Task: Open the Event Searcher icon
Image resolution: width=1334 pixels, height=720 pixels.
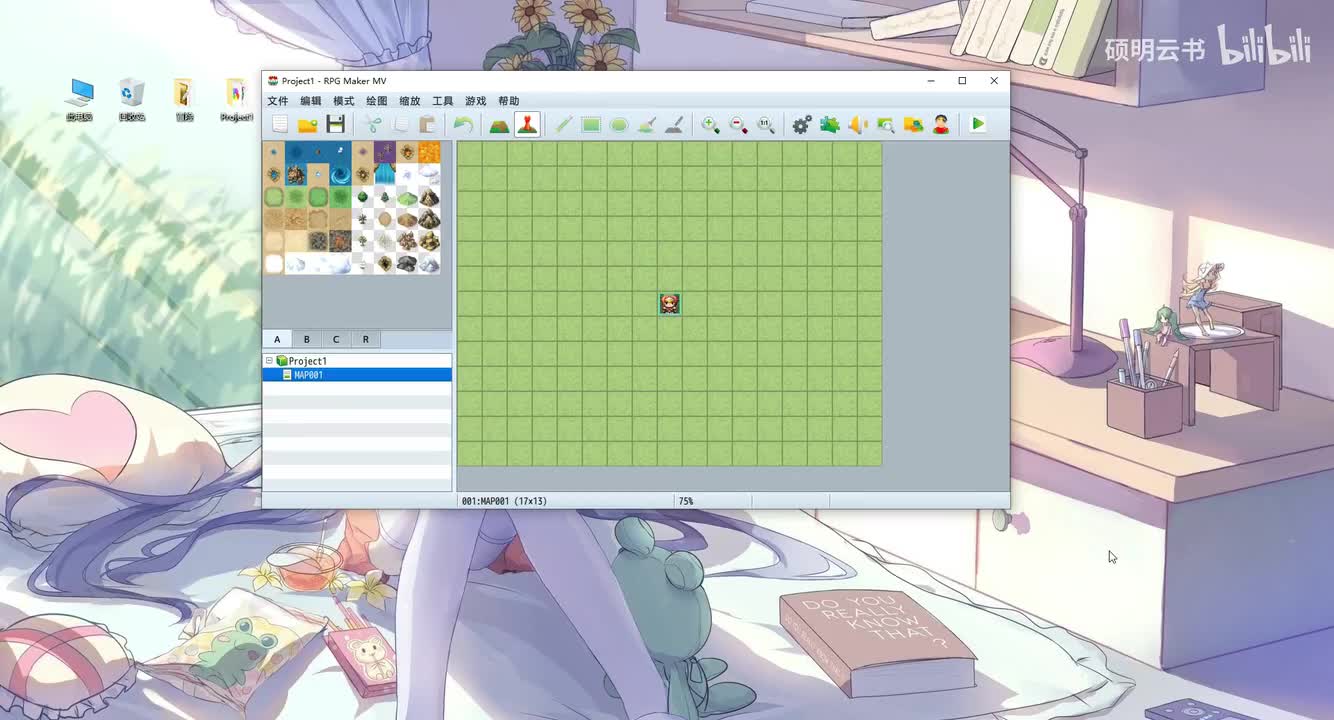Action: tap(885, 124)
